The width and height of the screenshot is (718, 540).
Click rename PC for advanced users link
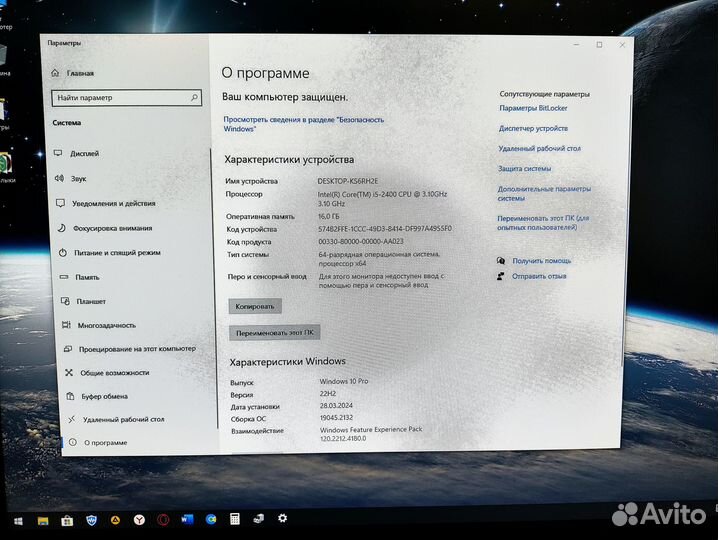point(543,223)
